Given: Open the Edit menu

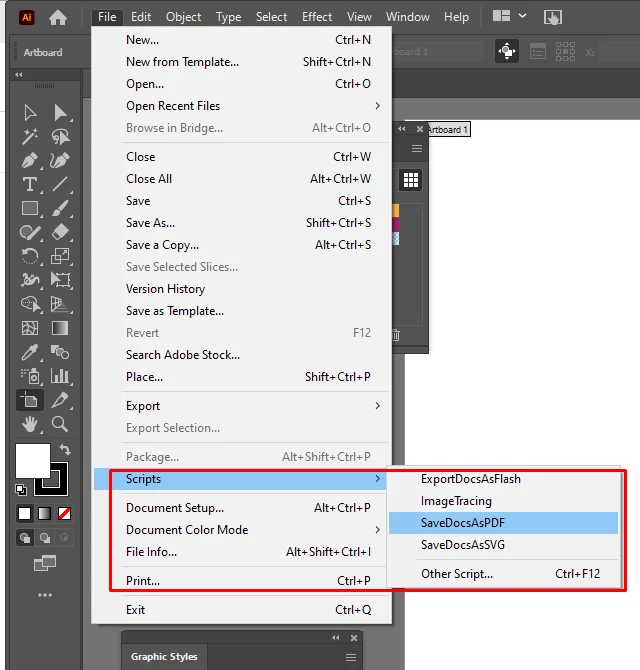Looking at the screenshot, I should click(x=141, y=17).
